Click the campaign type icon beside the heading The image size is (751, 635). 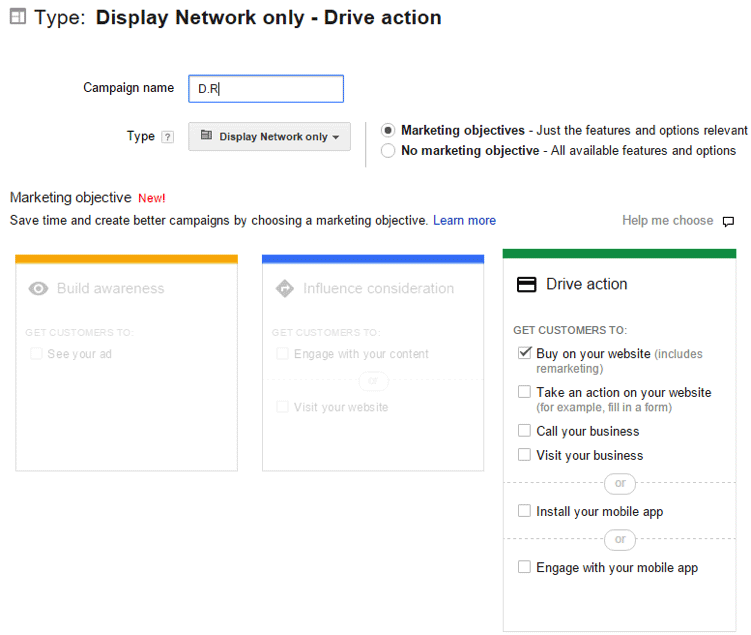18,18
